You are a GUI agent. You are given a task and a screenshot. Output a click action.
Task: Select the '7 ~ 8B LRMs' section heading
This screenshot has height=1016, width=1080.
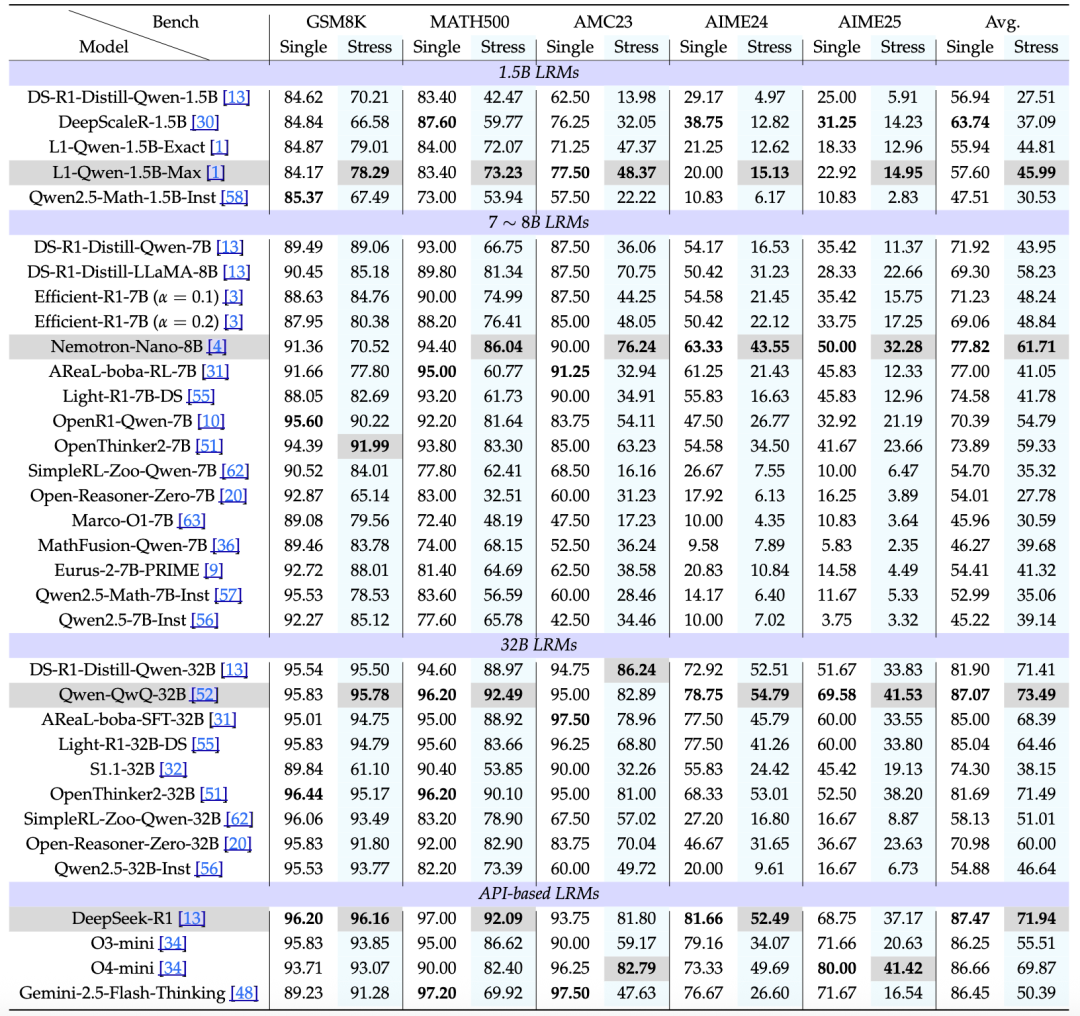[x=539, y=222]
